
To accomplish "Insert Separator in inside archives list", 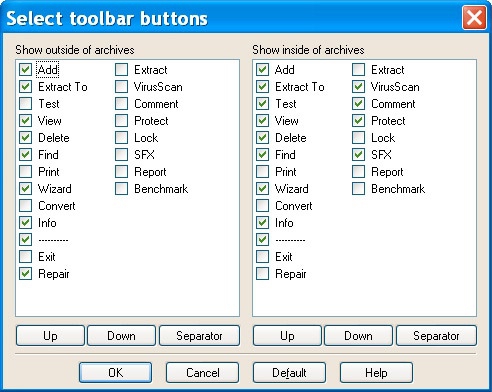I will coord(436,336).
